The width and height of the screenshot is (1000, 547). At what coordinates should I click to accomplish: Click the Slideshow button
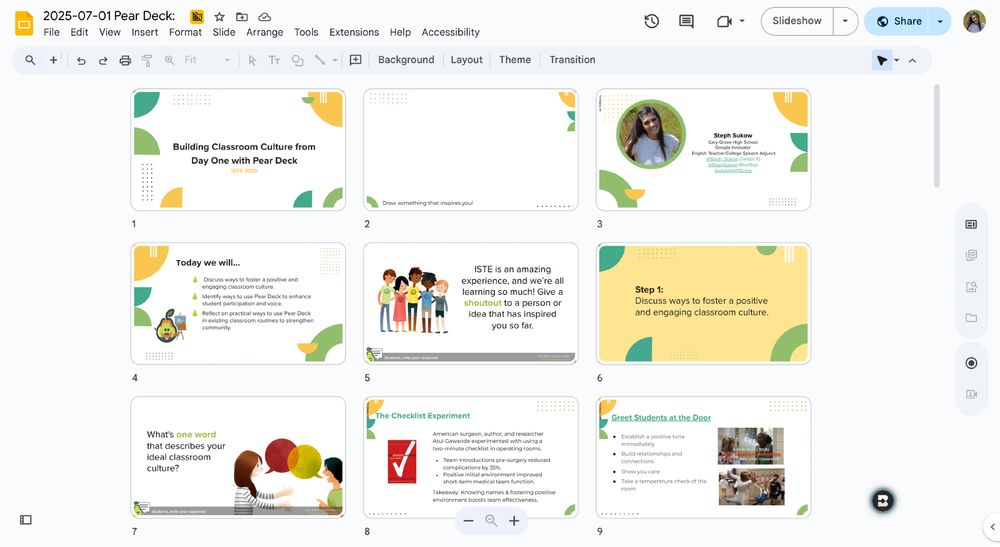[797, 21]
